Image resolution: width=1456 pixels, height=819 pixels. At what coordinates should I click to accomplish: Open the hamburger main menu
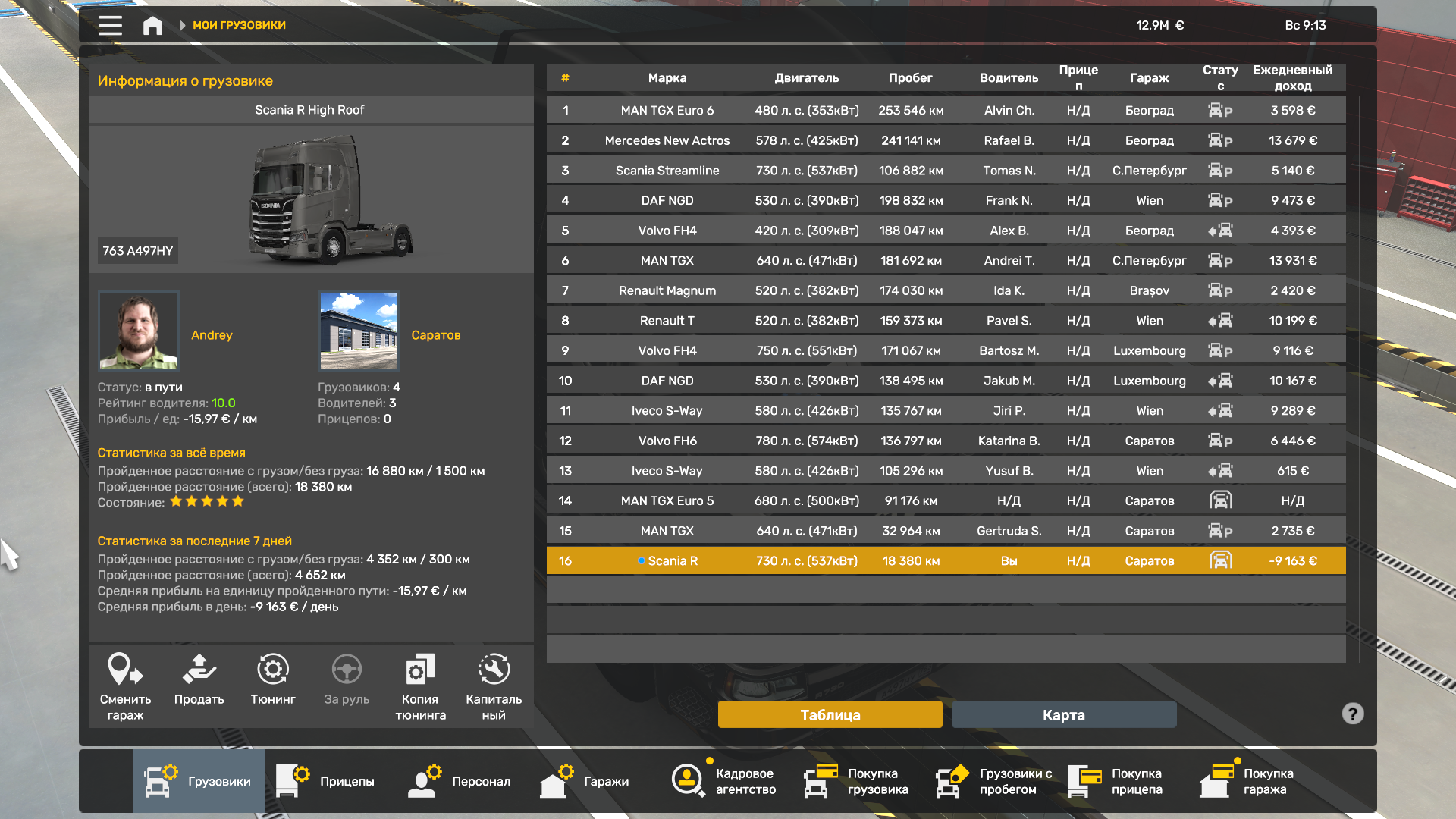pos(111,25)
